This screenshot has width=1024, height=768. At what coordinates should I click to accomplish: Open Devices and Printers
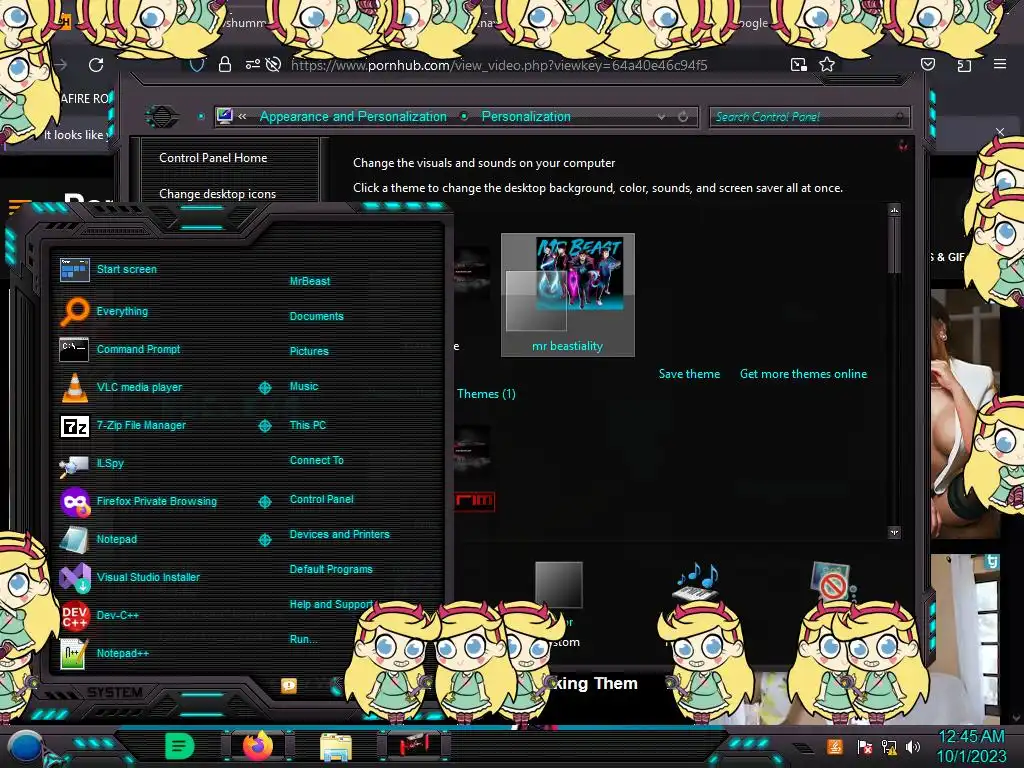click(339, 534)
